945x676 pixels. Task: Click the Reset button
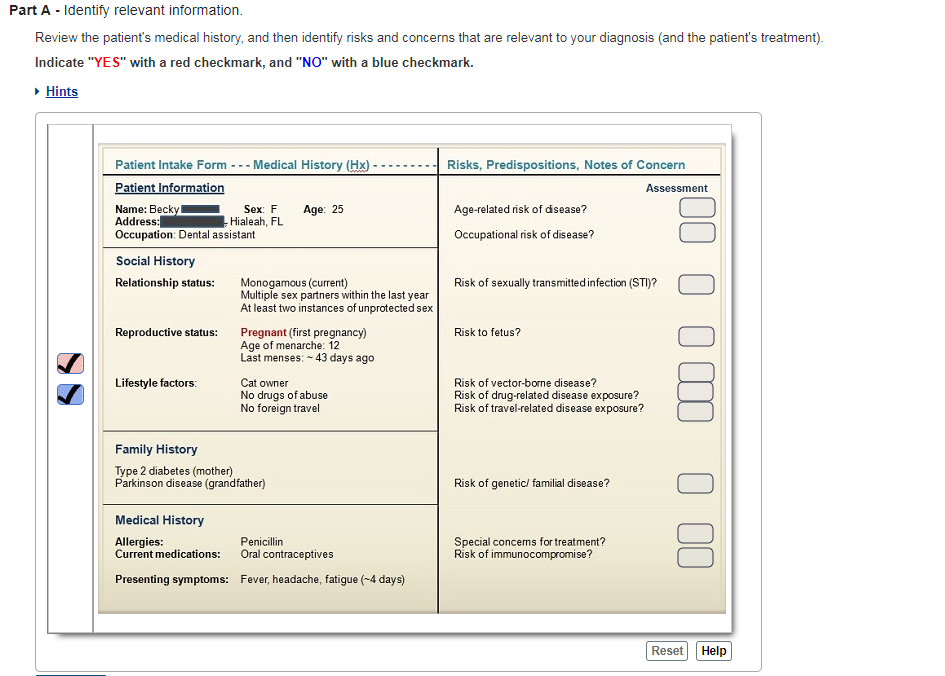pos(666,650)
